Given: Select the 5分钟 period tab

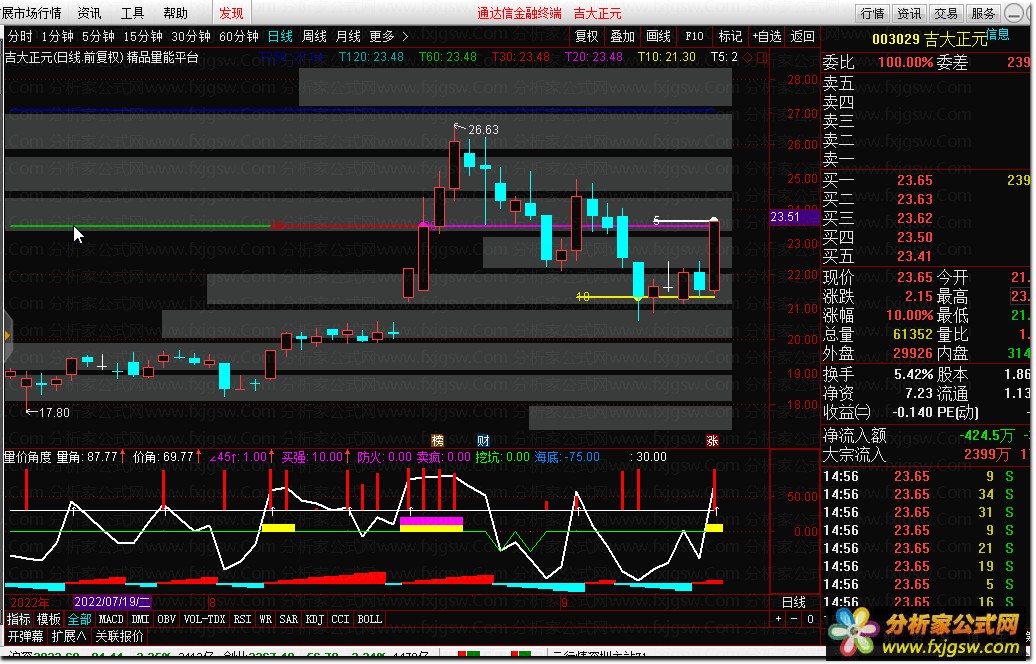Looking at the screenshot, I should pyautogui.click(x=98, y=36).
